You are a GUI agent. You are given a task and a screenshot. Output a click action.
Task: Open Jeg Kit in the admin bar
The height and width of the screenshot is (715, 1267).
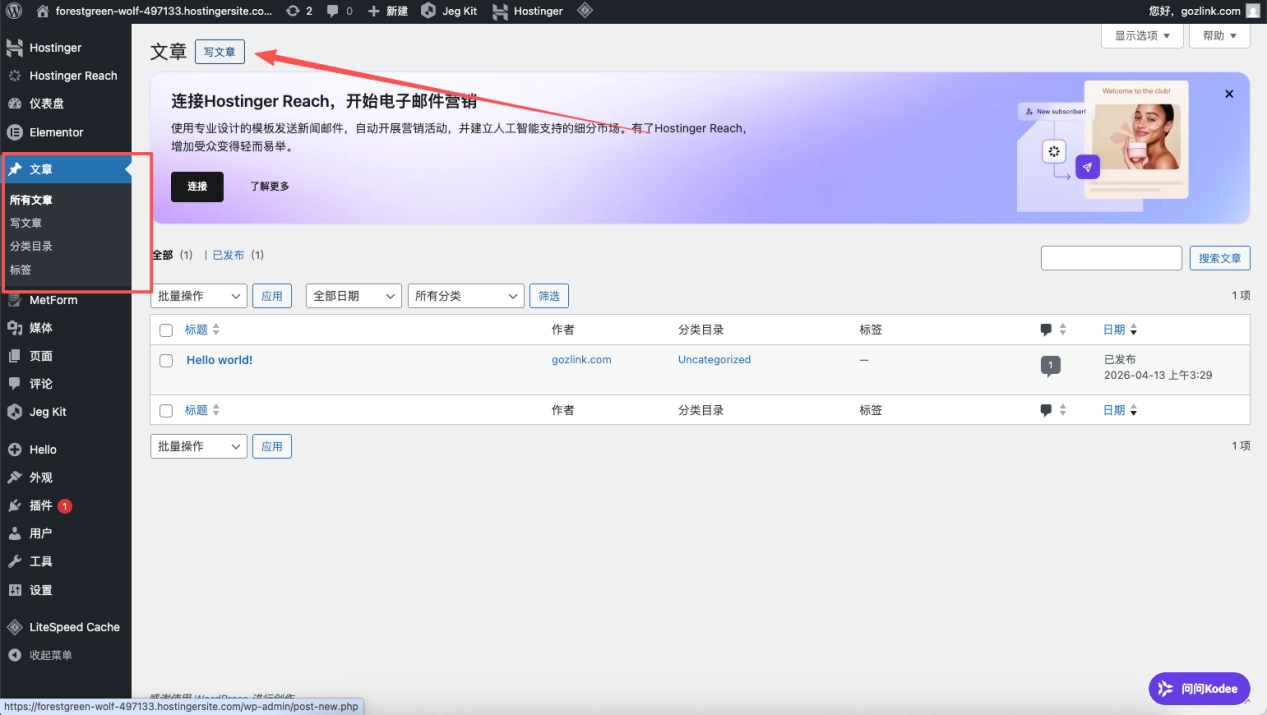(x=448, y=11)
